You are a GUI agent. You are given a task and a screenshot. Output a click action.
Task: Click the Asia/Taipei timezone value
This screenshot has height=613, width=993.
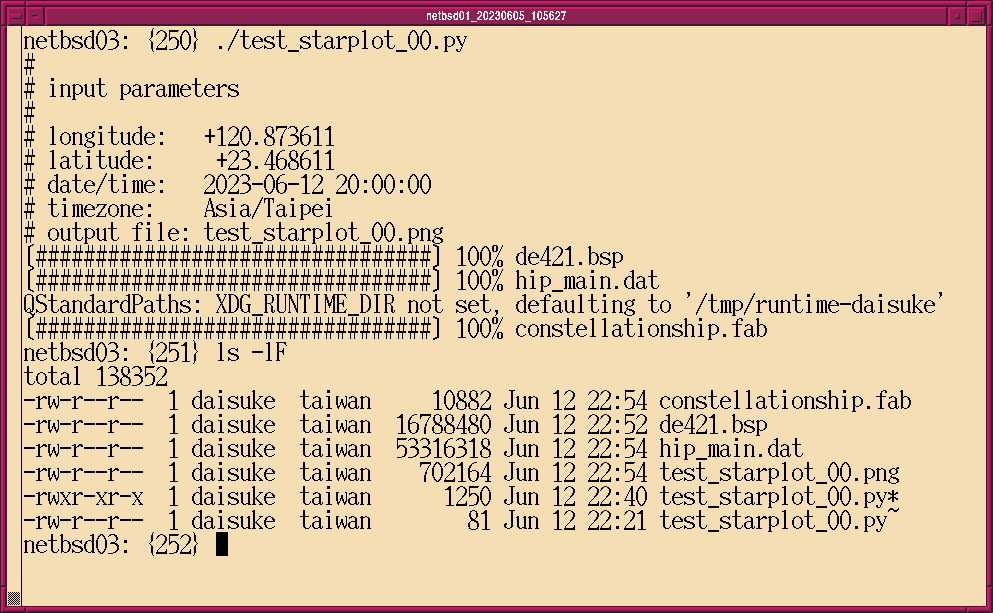(269, 209)
